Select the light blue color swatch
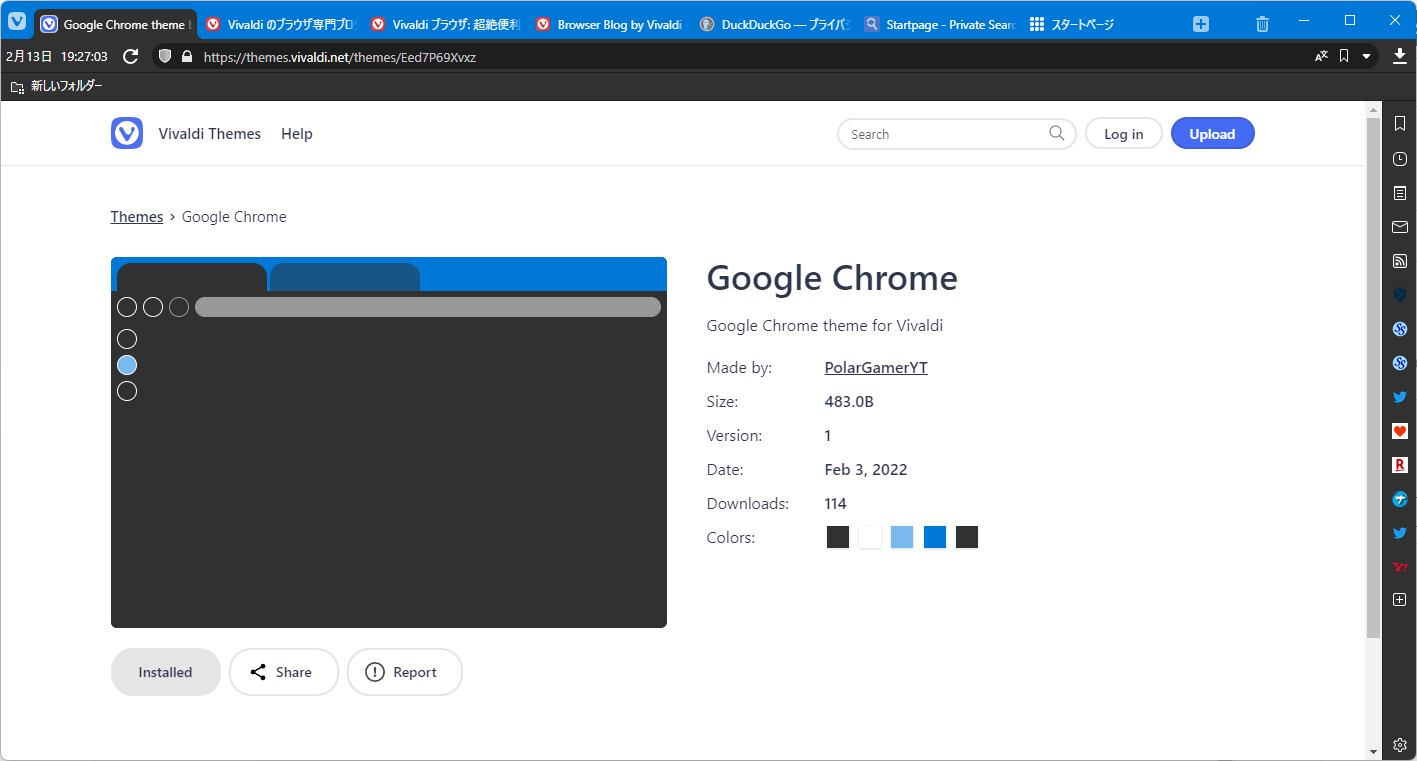 [x=902, y=537]
